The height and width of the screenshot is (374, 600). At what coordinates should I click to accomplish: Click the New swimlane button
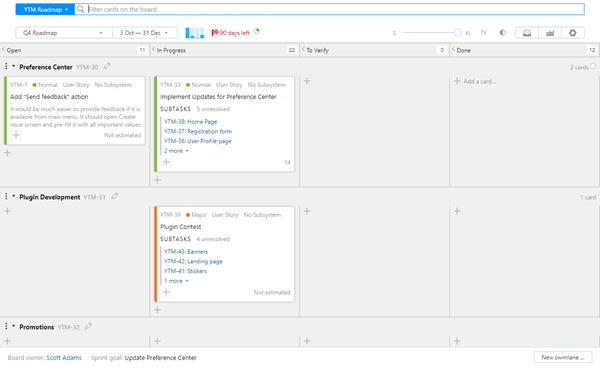(562, 358)
